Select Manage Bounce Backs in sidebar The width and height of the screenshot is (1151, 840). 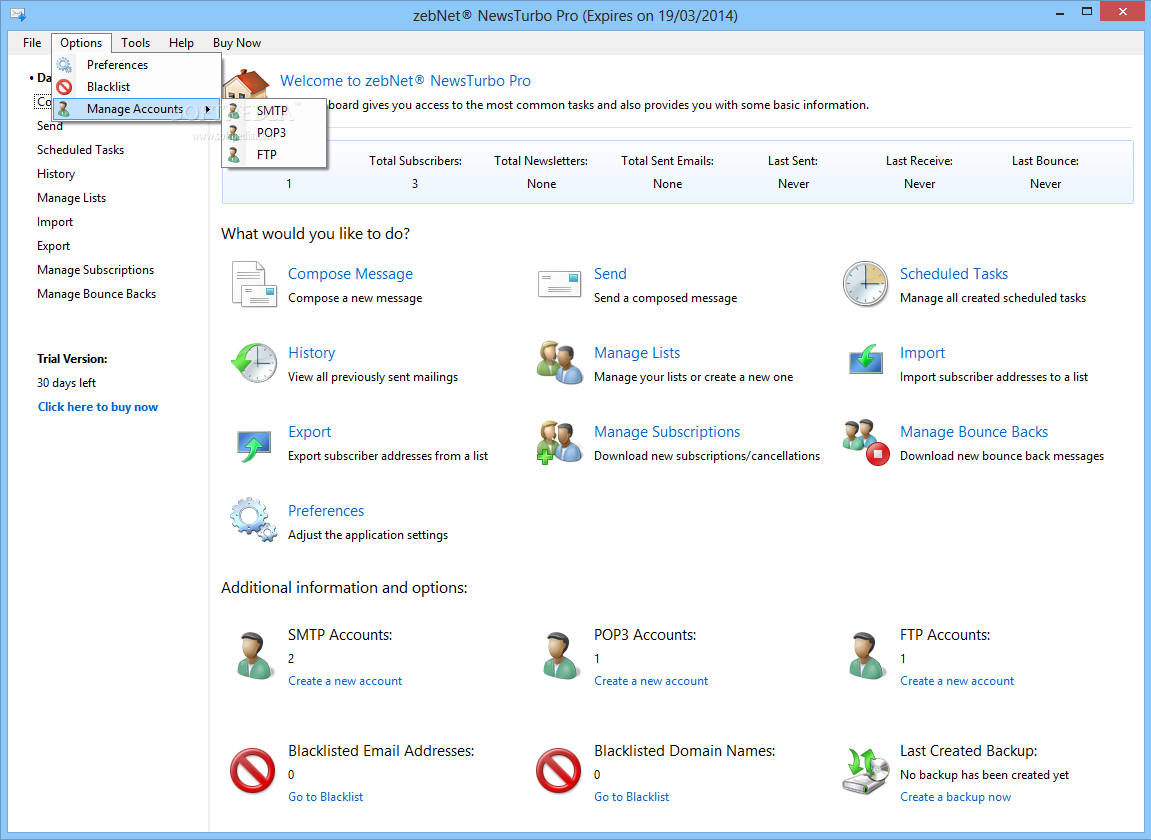click(x=96, y=294)
